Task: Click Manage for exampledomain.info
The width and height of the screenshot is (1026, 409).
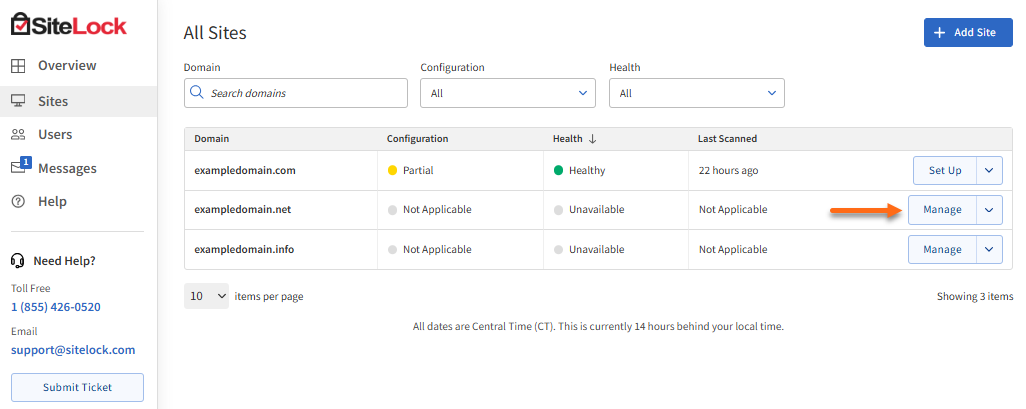Action: click(x=942, y=249)
